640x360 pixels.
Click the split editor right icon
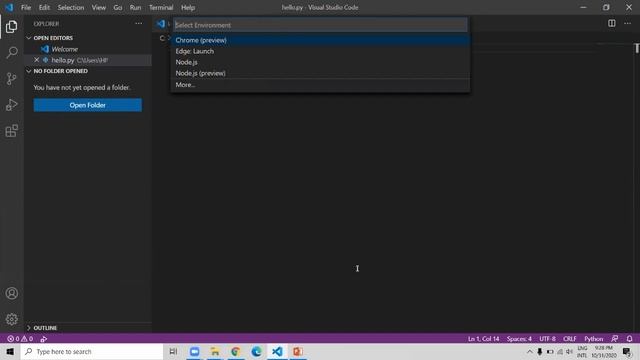611,23
